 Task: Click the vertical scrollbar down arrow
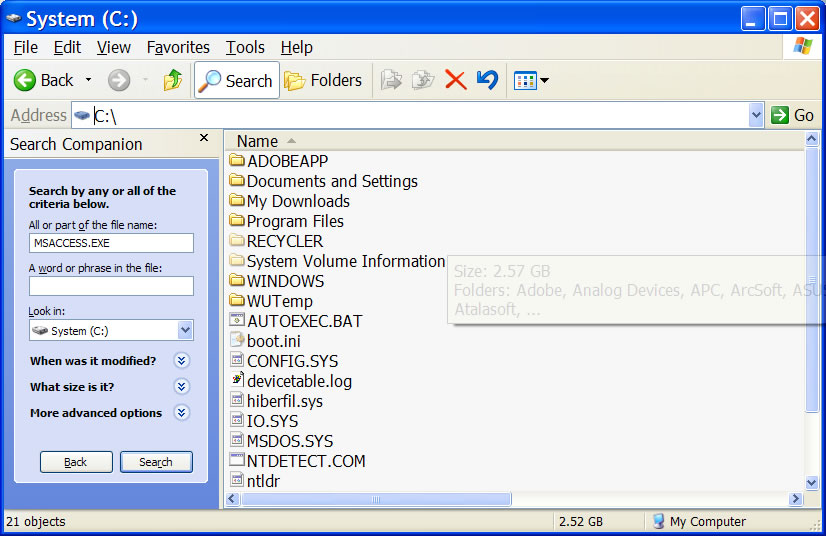pyautogui.click(x=811, y=482)
